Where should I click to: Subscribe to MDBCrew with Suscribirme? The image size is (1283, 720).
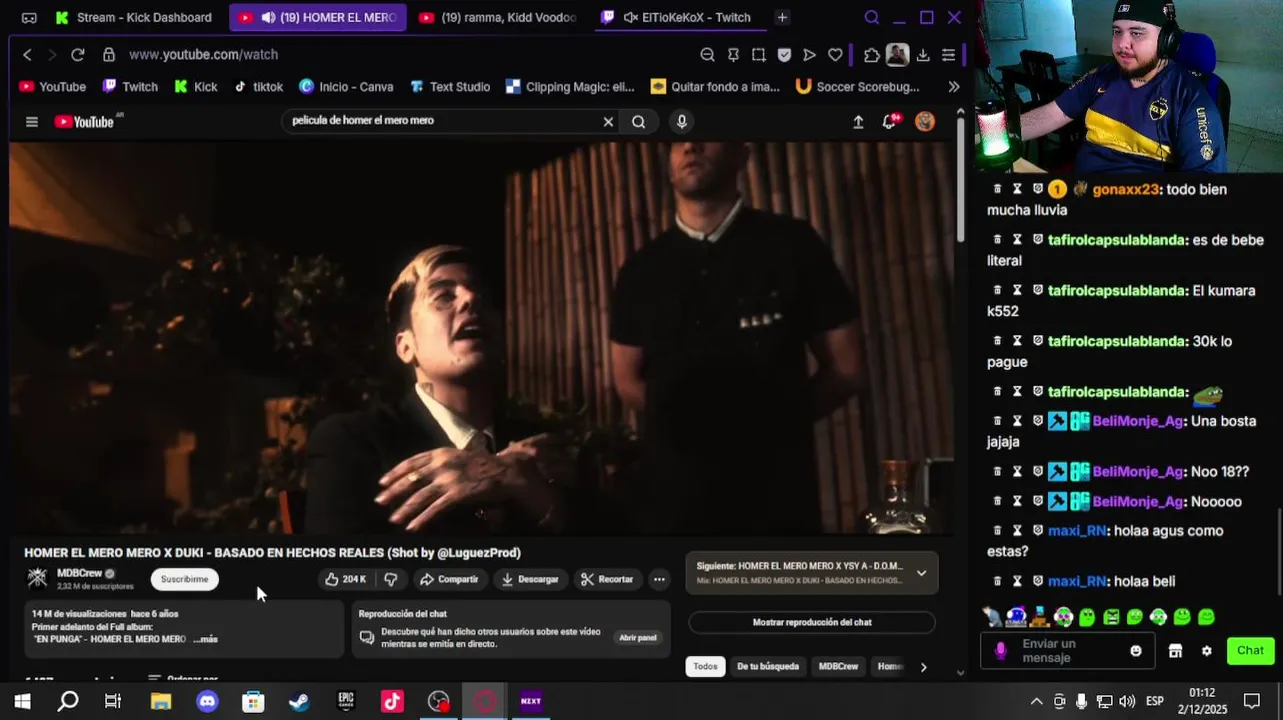point(184,579)
